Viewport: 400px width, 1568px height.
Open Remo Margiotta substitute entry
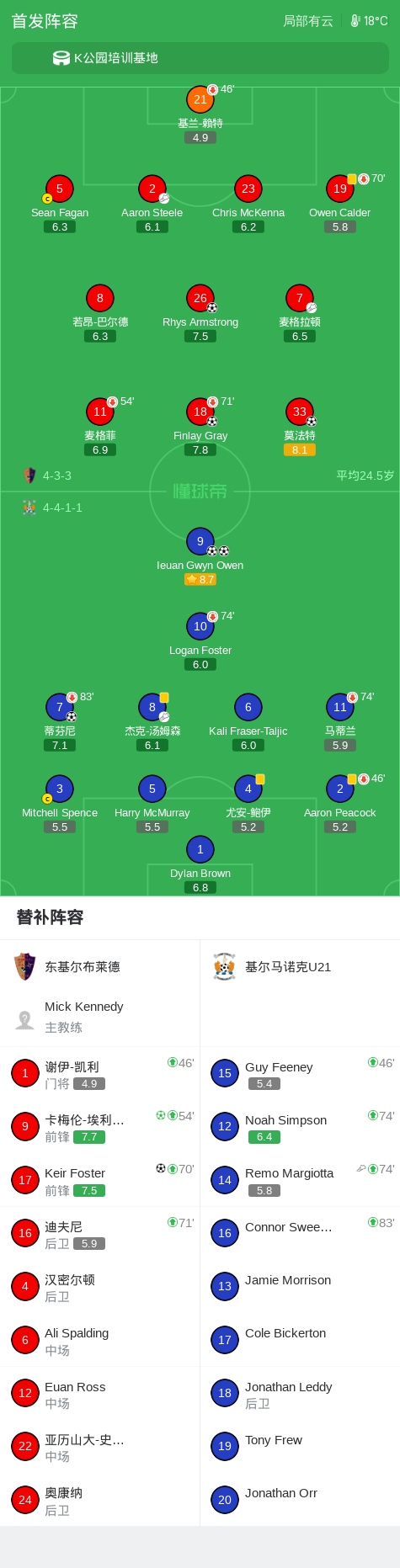[x=300, y=1180]
